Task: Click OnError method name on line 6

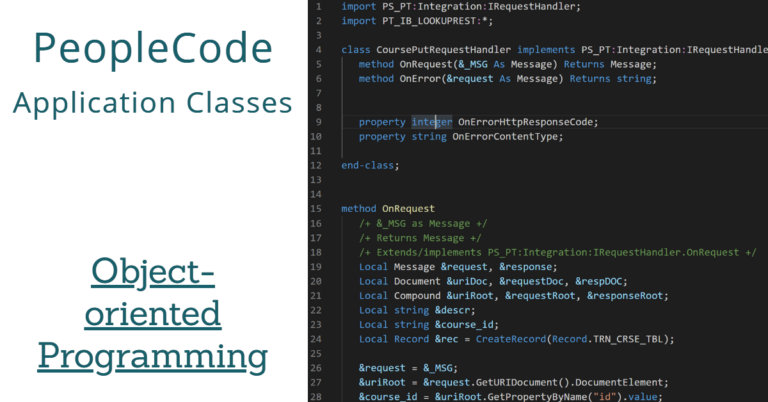Action: (420, 79)
